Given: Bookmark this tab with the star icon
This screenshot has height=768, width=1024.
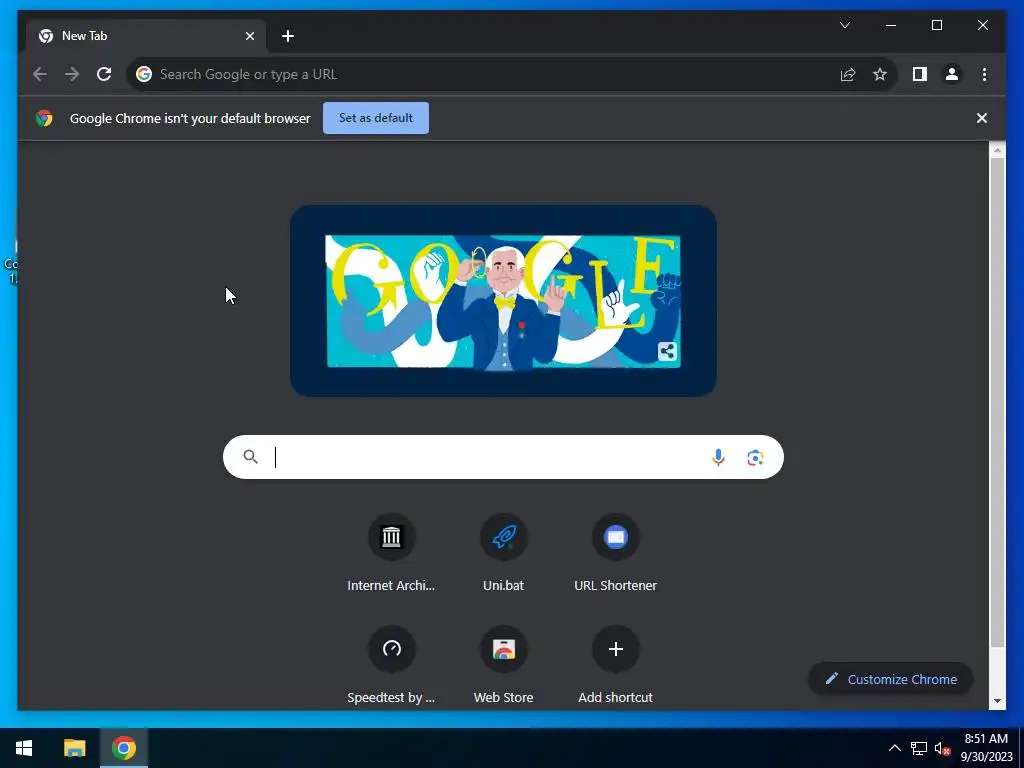Looking at the screenshot, I should (x=880, y=74).
